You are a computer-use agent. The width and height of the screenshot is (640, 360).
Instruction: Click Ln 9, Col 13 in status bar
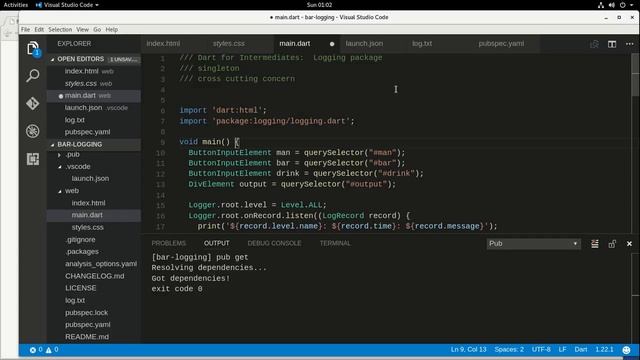(x=468, y=350)
